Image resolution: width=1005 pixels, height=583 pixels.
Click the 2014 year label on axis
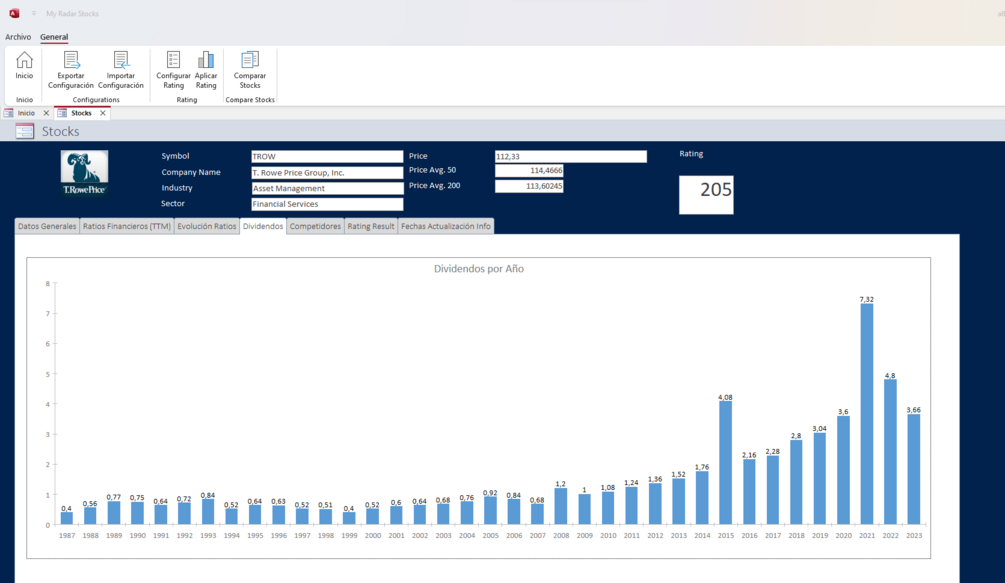point(702,536)
